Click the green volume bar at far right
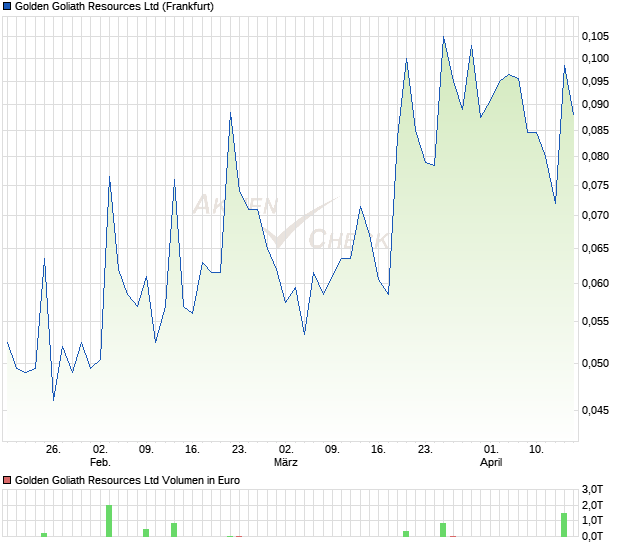 [564, 524]
